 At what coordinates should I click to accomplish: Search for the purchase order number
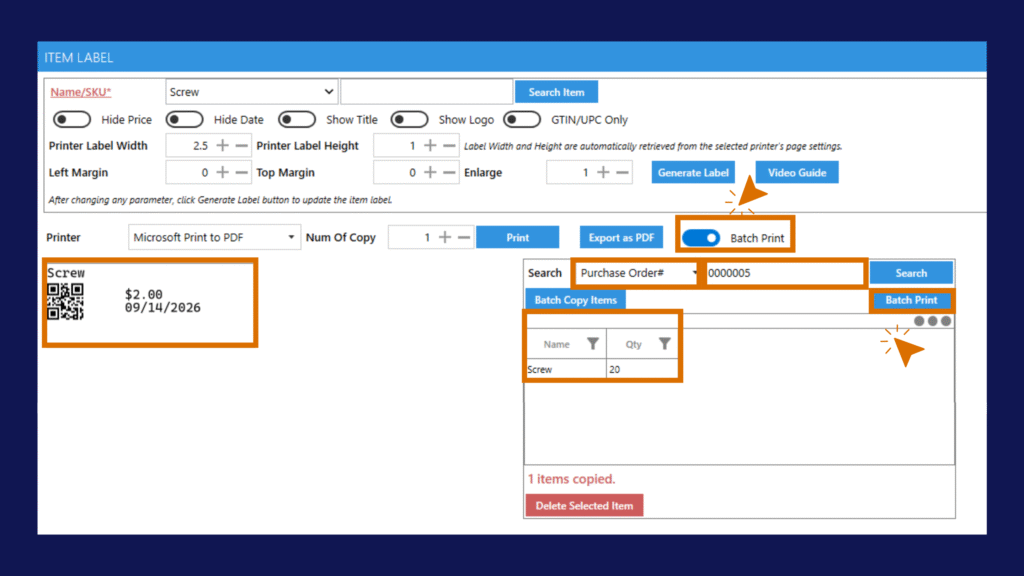coord(911,273)
